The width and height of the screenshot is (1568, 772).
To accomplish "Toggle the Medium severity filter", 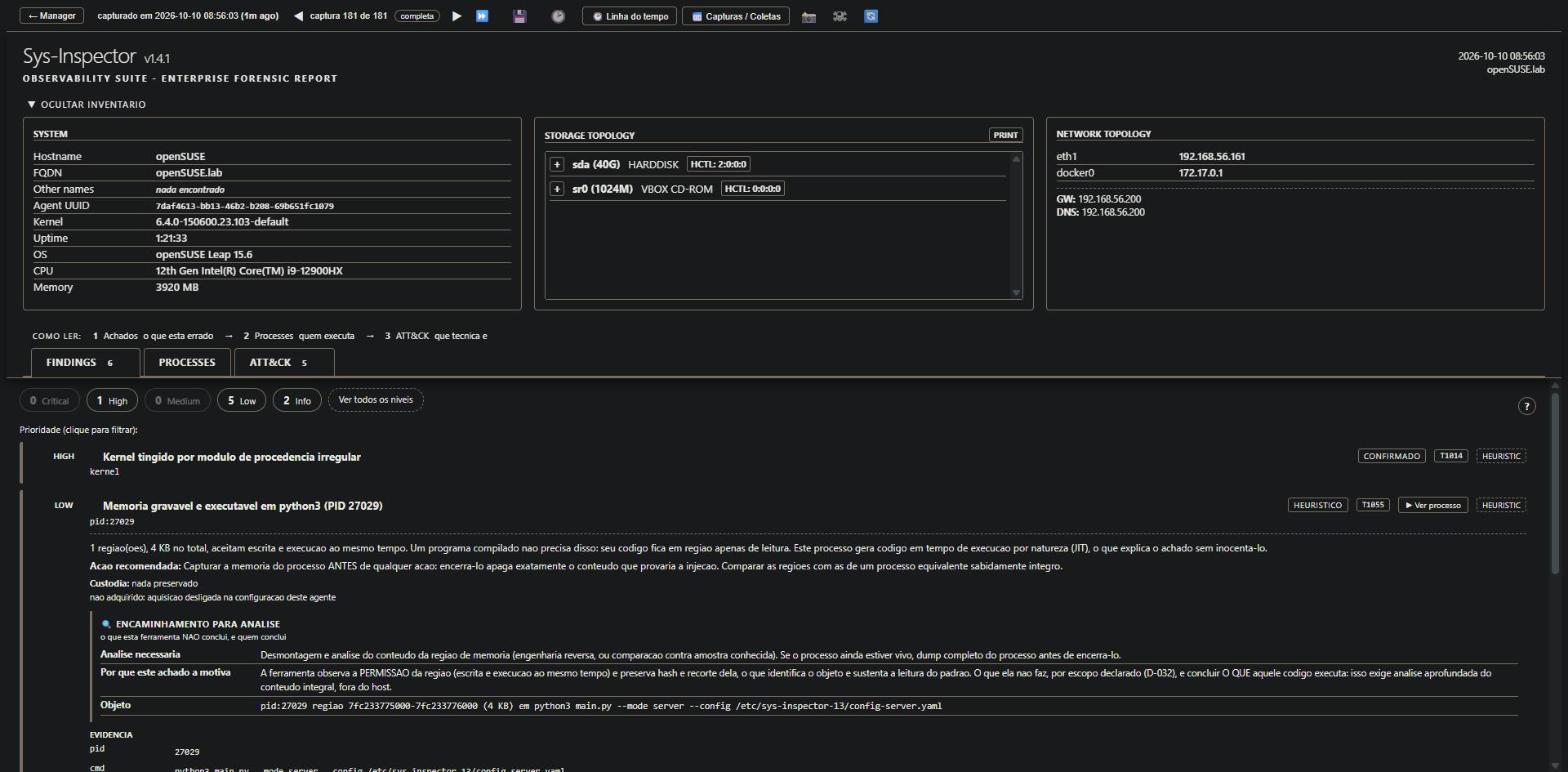I will [x=177, y=400].
